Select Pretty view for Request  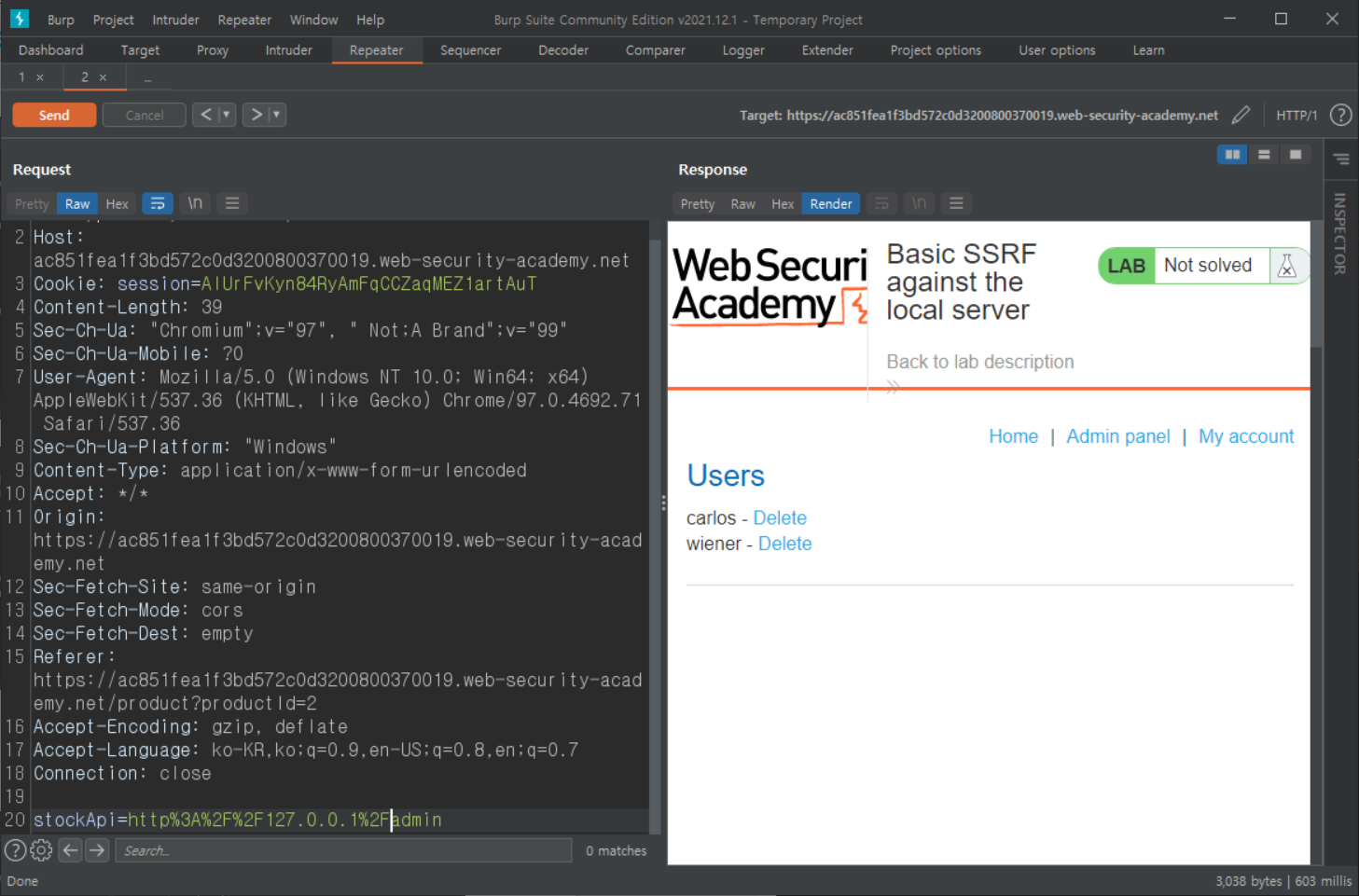(x=32, y=203)
